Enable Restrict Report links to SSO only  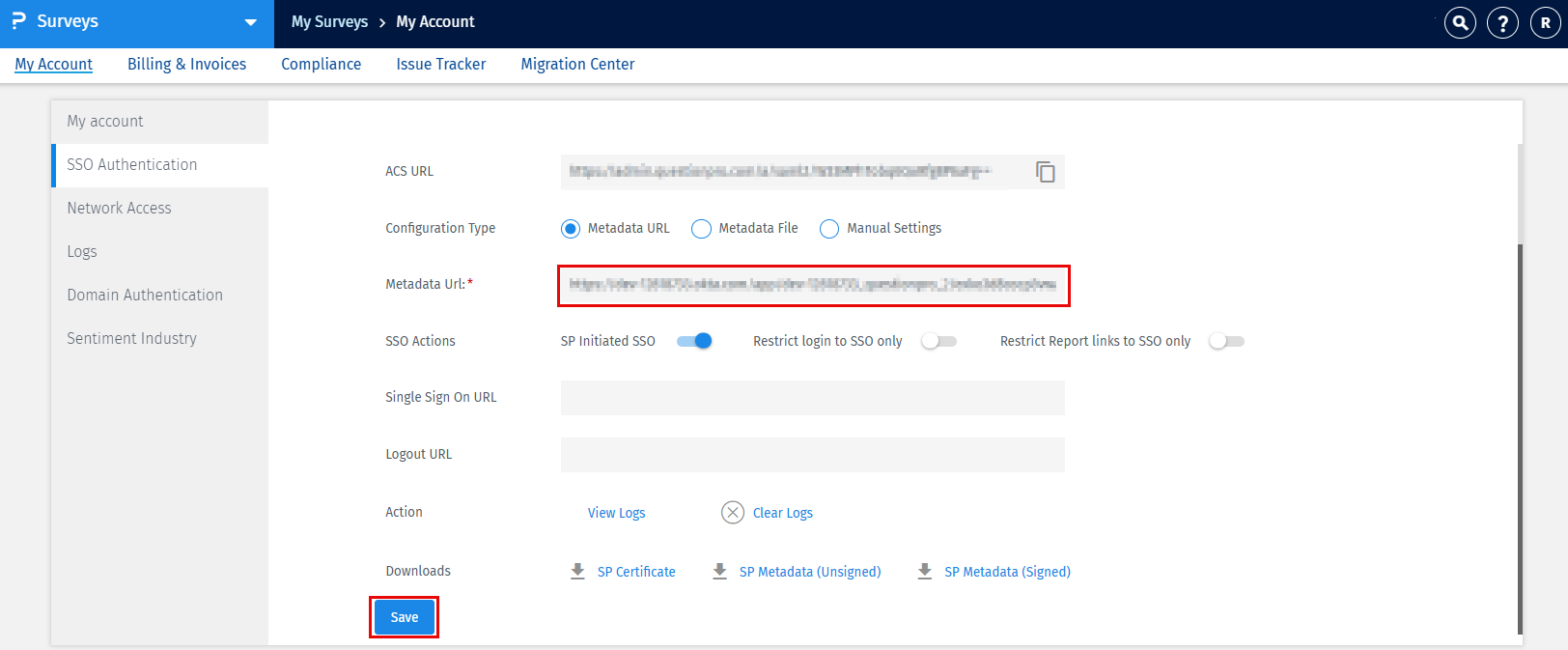click(x=1226, y=341)
